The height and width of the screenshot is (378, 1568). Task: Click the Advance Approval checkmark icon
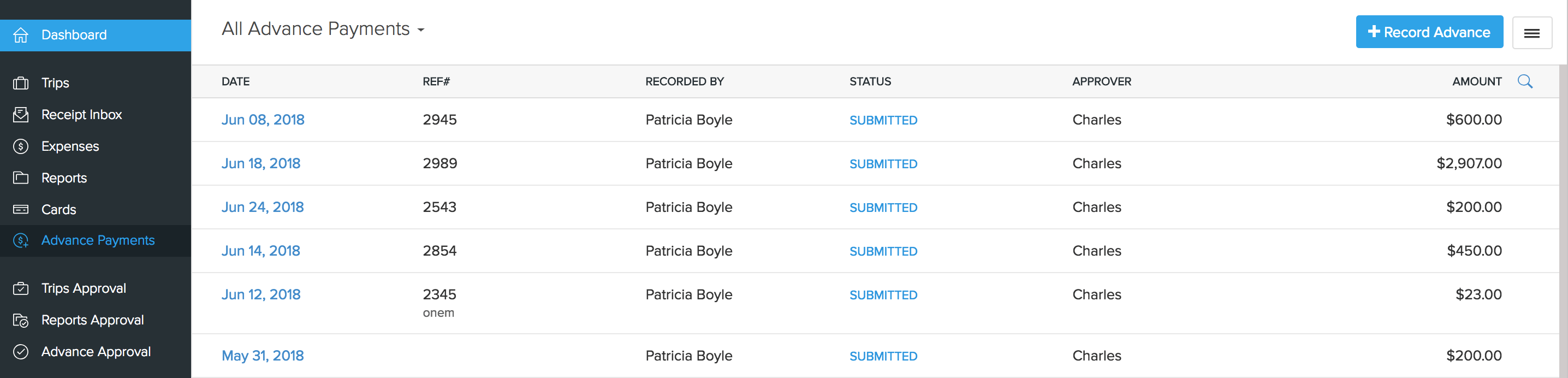click(21, 352)
